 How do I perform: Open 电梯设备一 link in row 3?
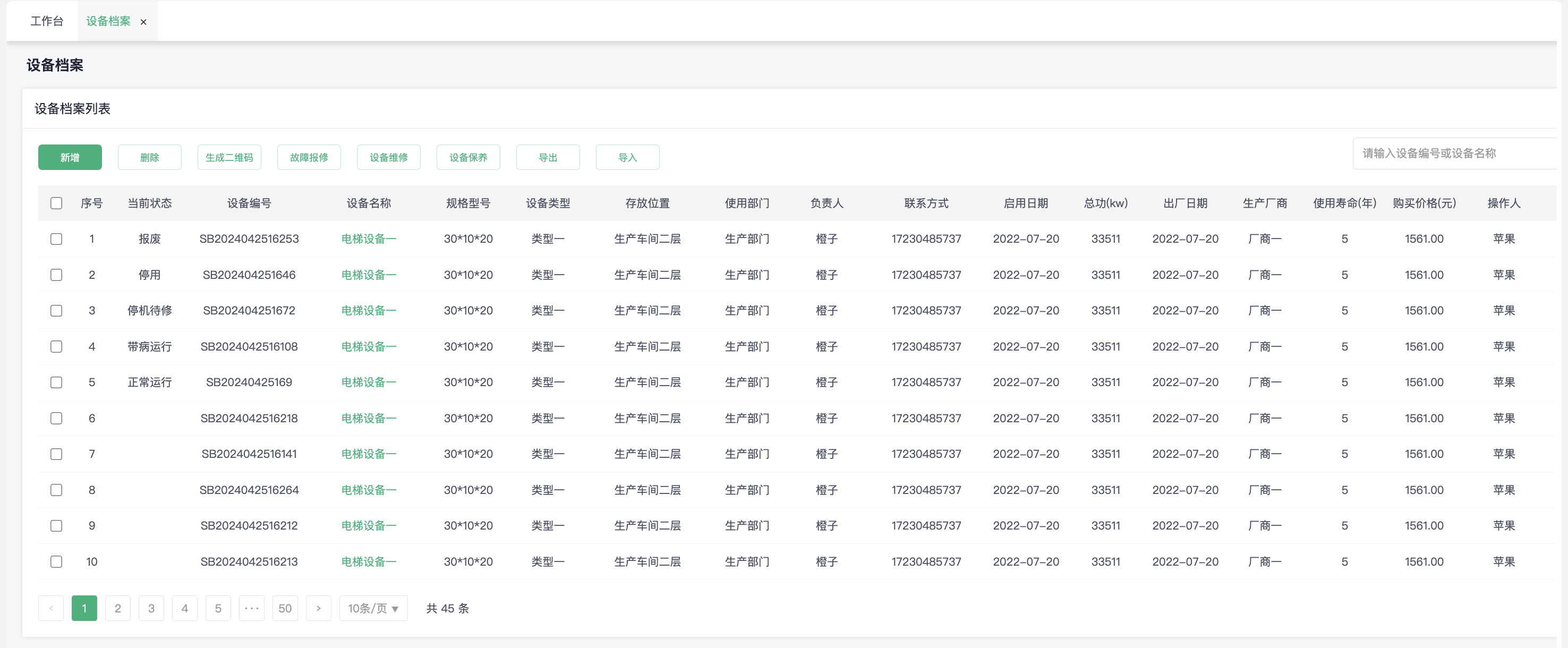click(x=368, y=310)
